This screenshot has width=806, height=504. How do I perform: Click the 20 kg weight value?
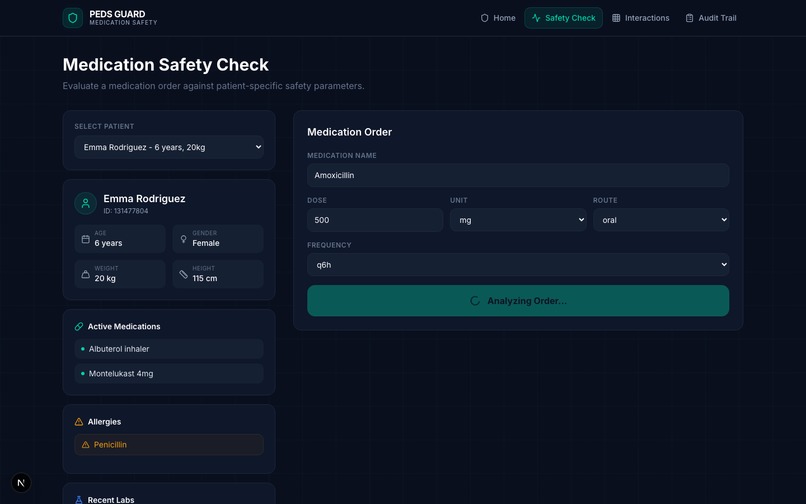click(105, 278)
